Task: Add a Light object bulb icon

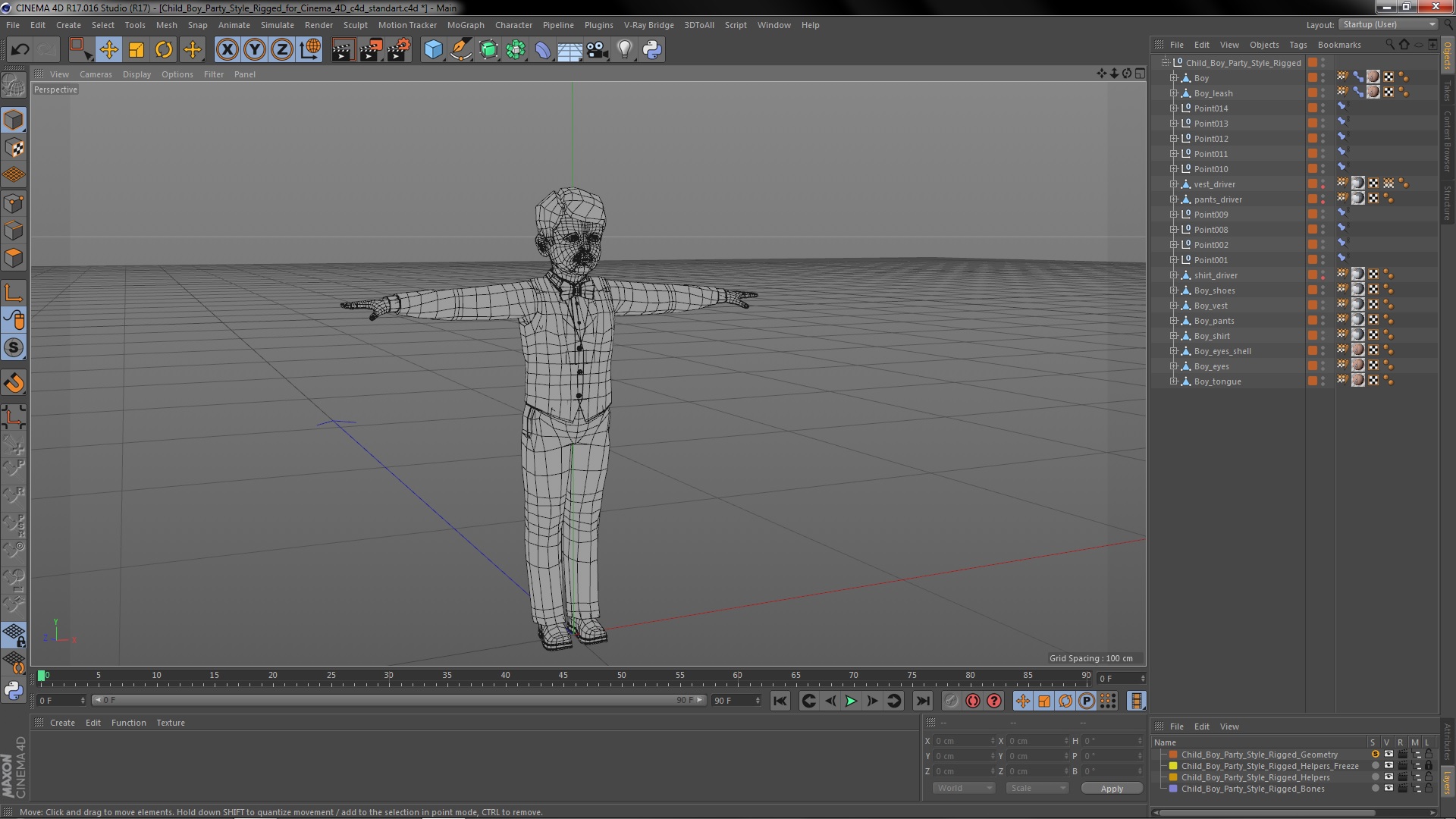Action: pos(624,50)
